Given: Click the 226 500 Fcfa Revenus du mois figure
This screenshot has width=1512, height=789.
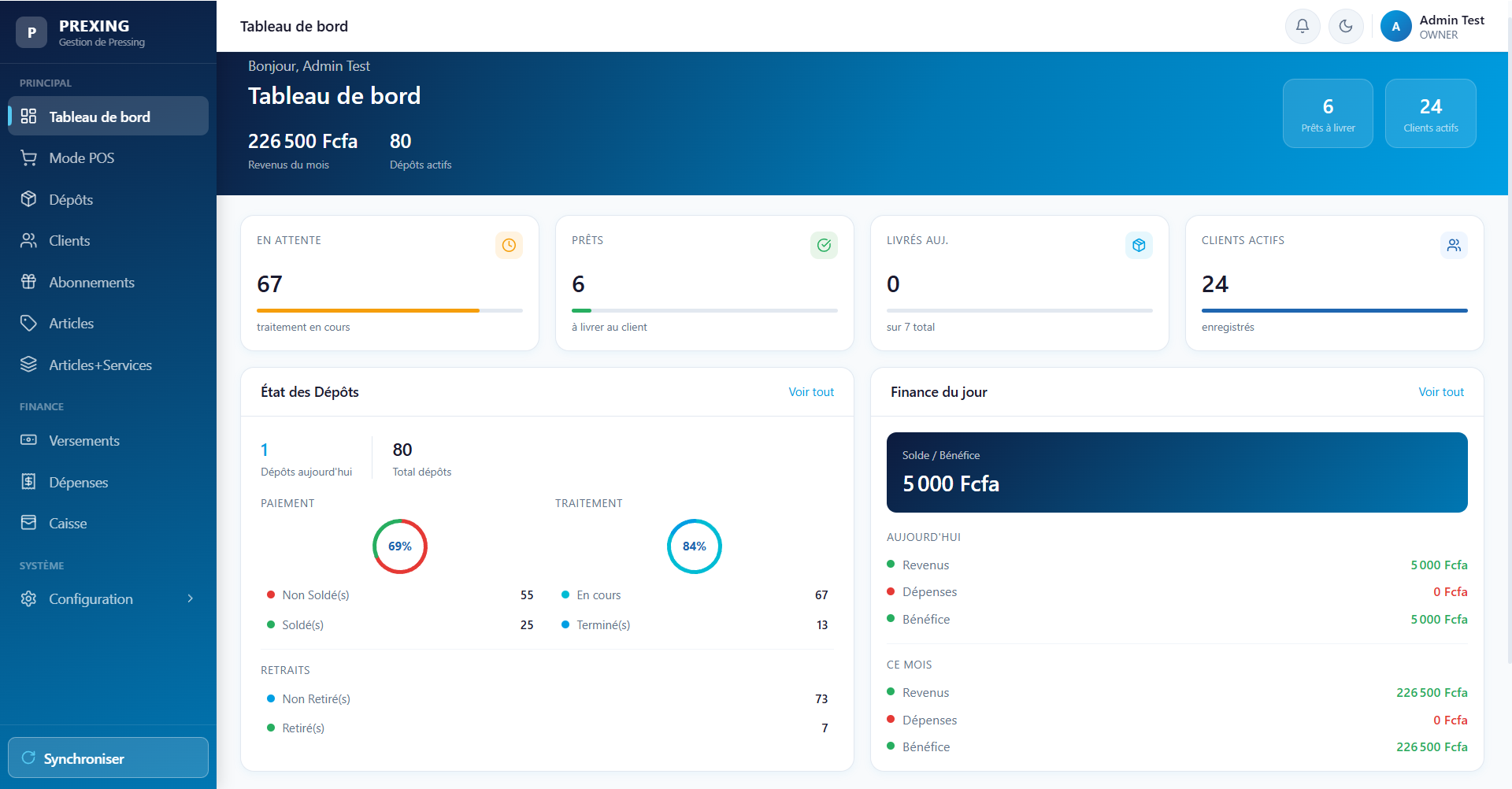Looking at the screenshot, I should [x=302, y=141].
